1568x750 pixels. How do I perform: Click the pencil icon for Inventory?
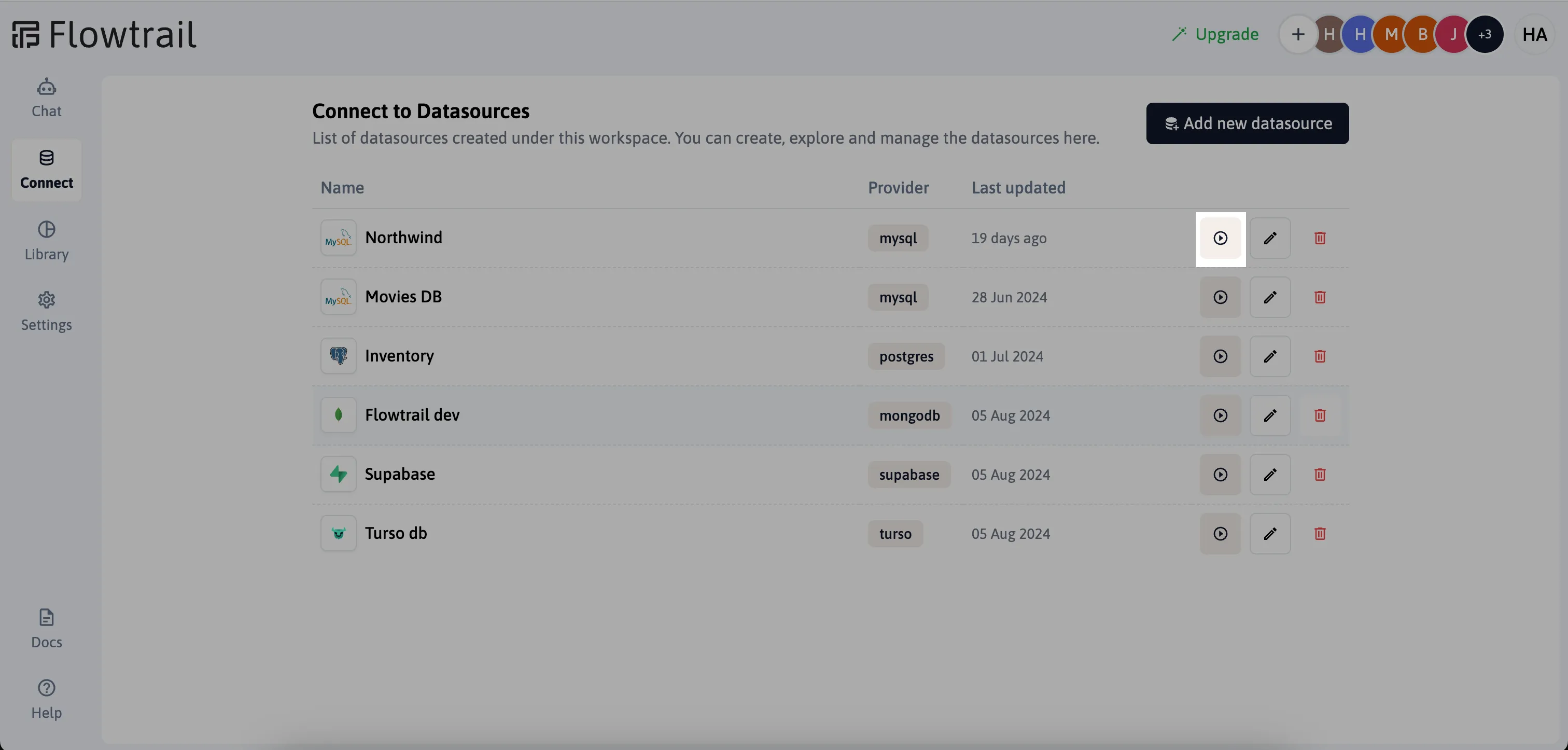[x=1270, y=356]
